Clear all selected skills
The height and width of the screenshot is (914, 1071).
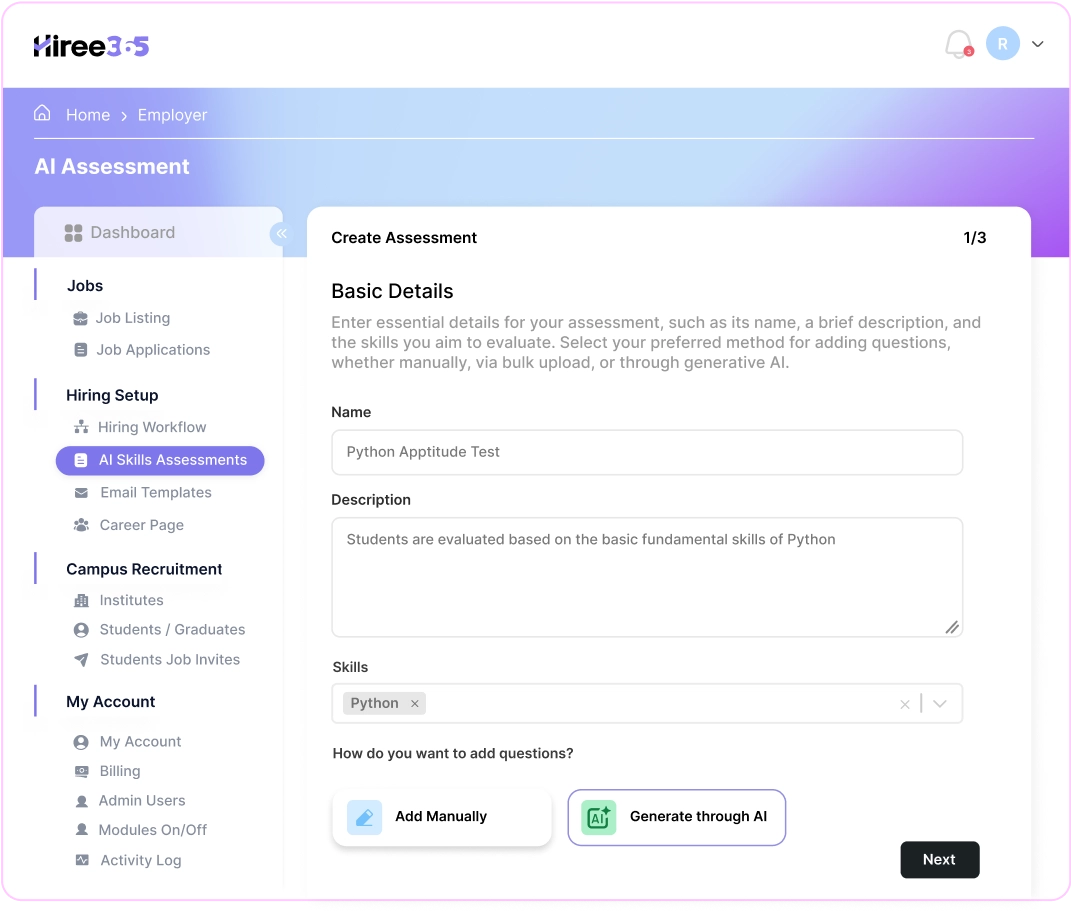pyautogui.click(x=904, y=704)
